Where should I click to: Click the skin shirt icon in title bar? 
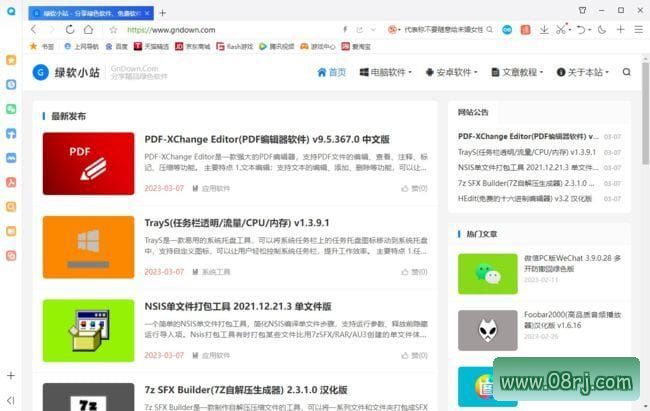[x=582, y=10]
